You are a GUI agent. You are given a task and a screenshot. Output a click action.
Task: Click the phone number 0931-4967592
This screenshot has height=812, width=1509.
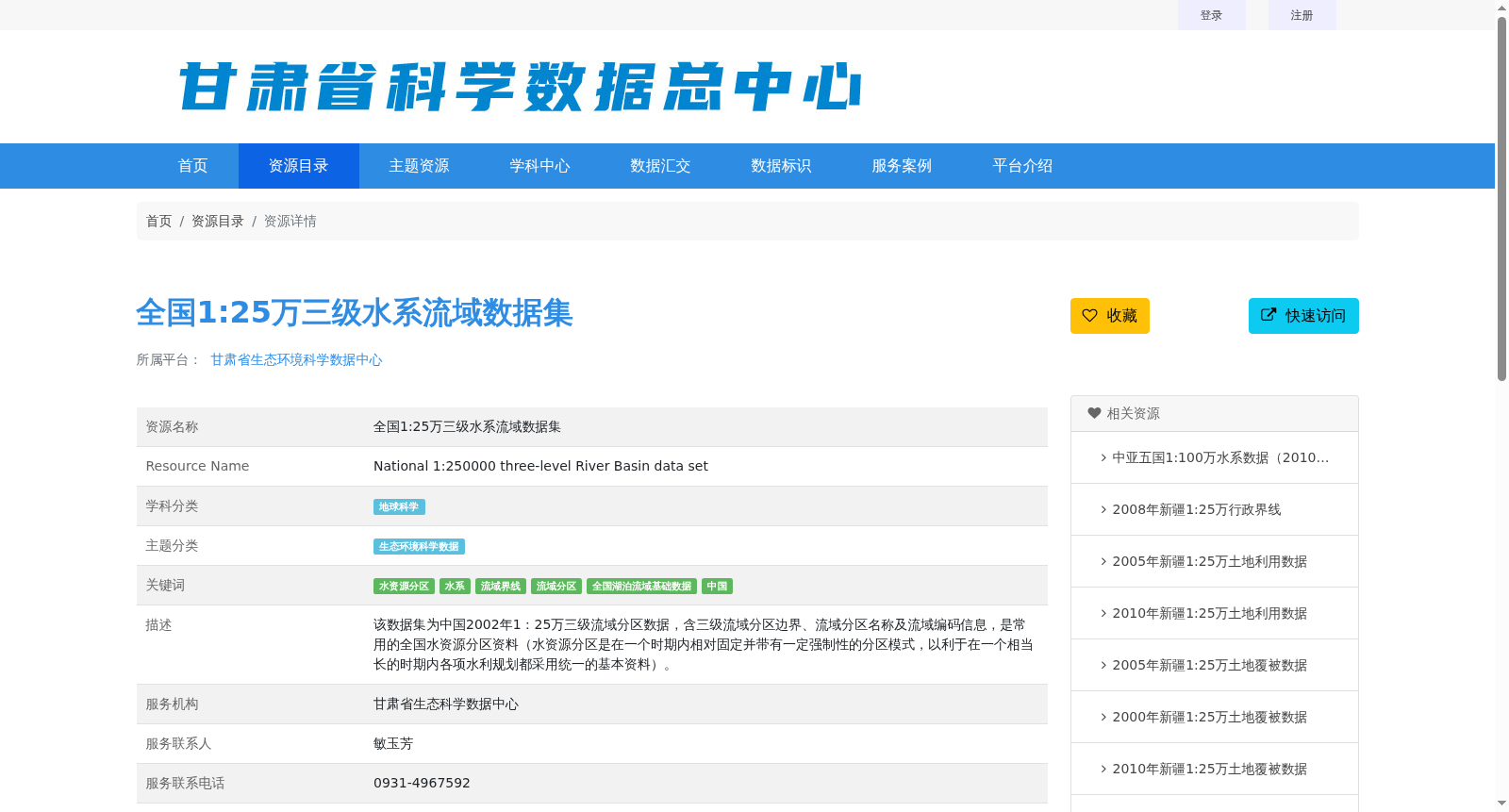(x=422, y=783)
